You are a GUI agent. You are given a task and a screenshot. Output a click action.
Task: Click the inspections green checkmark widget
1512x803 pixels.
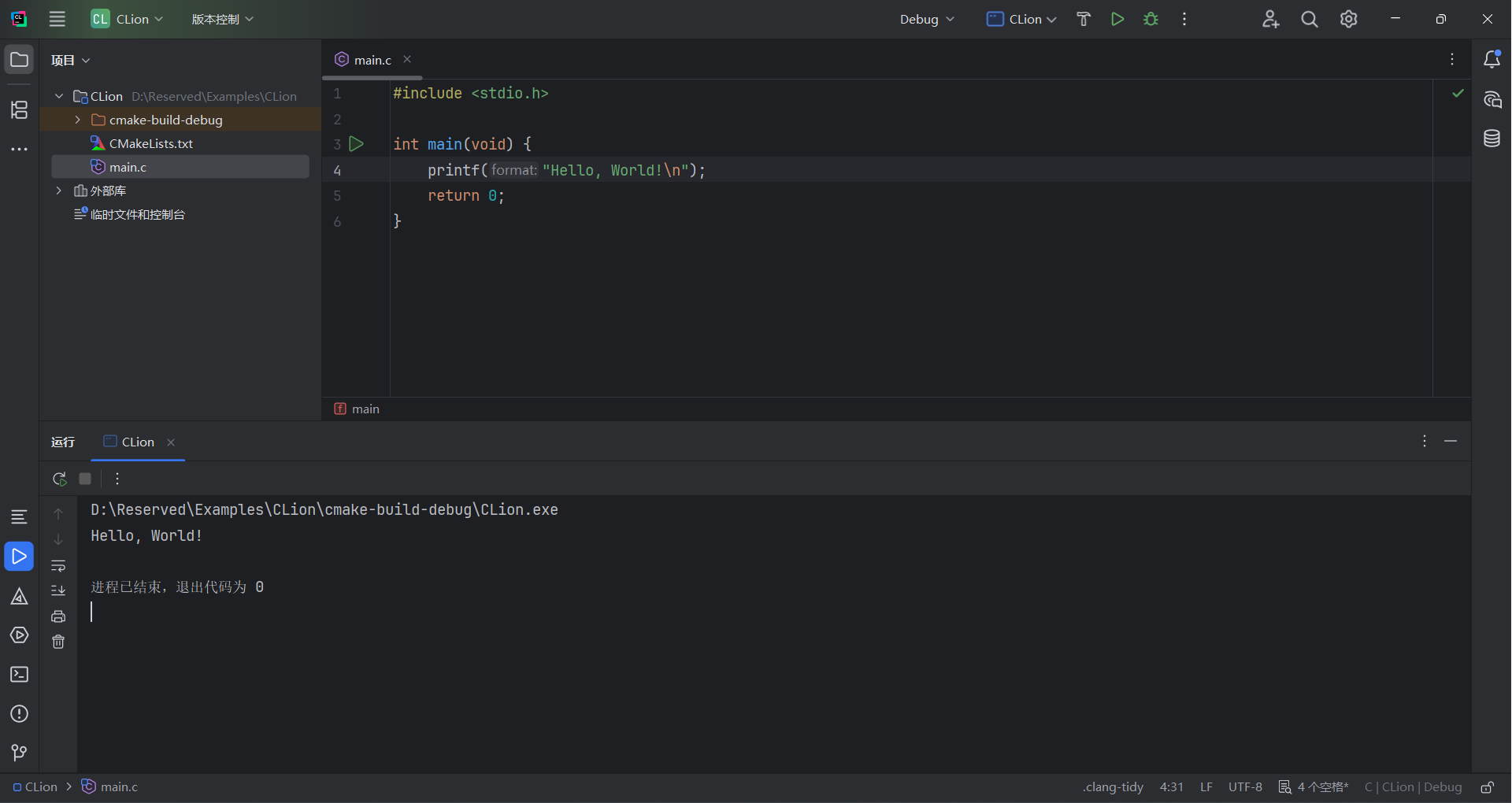coord(1458,94)
